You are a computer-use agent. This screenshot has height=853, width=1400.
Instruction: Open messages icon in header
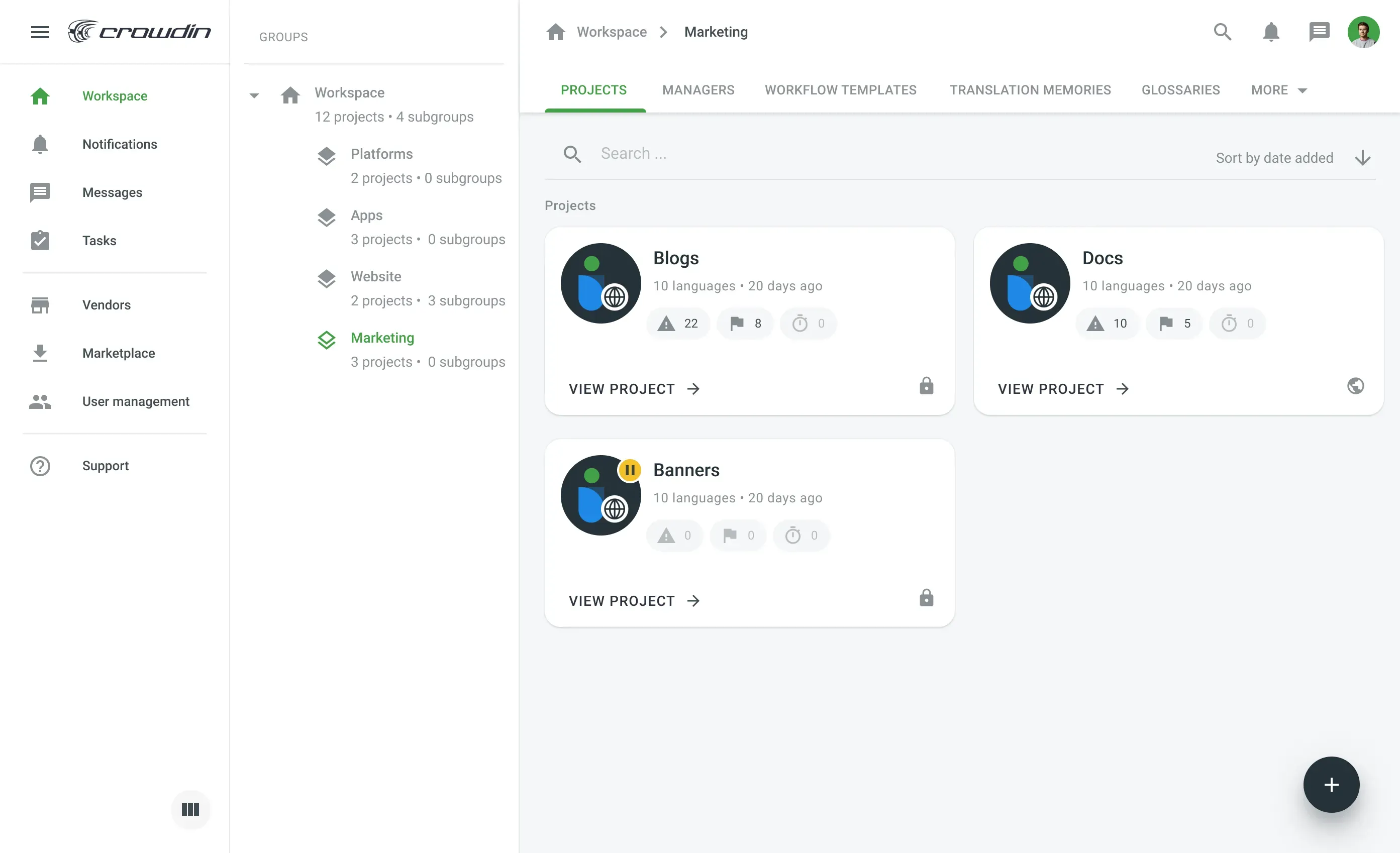[1318, 32]
